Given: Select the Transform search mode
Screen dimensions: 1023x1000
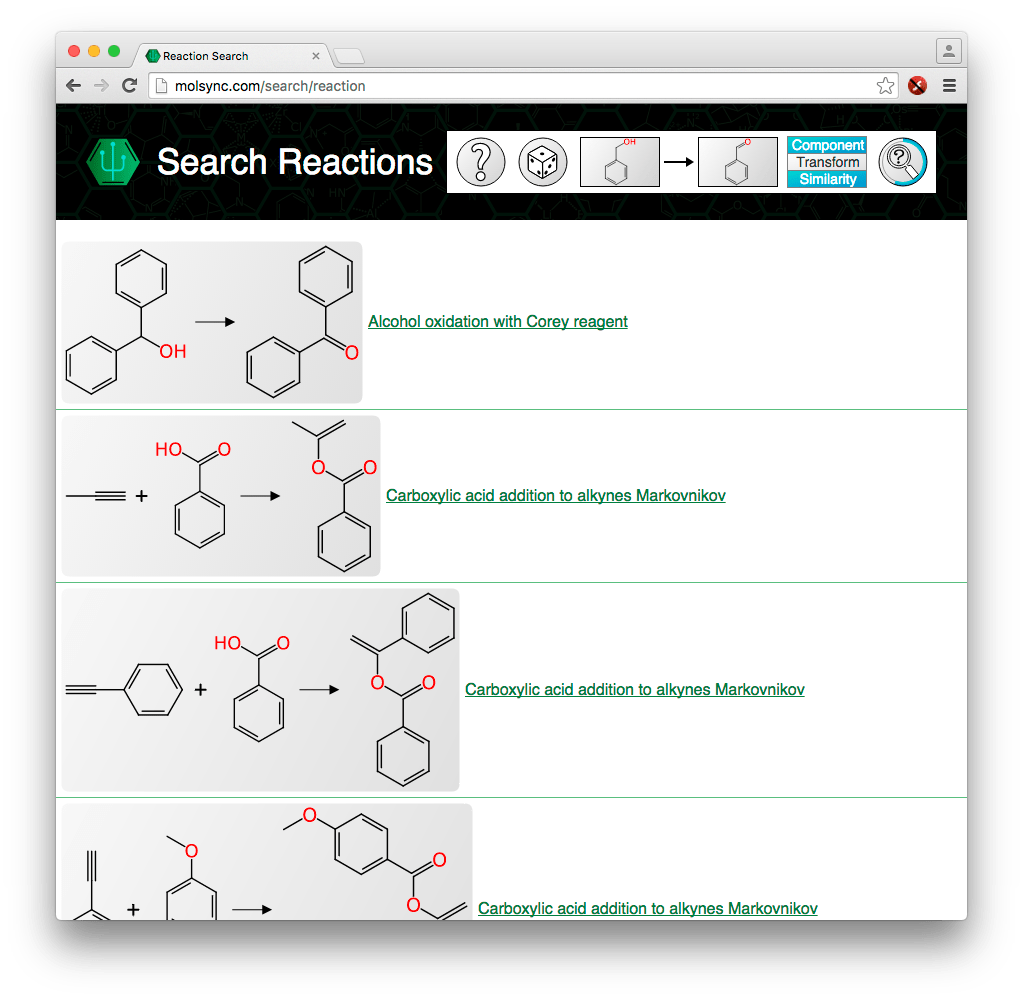Looking at the screenshot, I should click(x=827, y=162).
